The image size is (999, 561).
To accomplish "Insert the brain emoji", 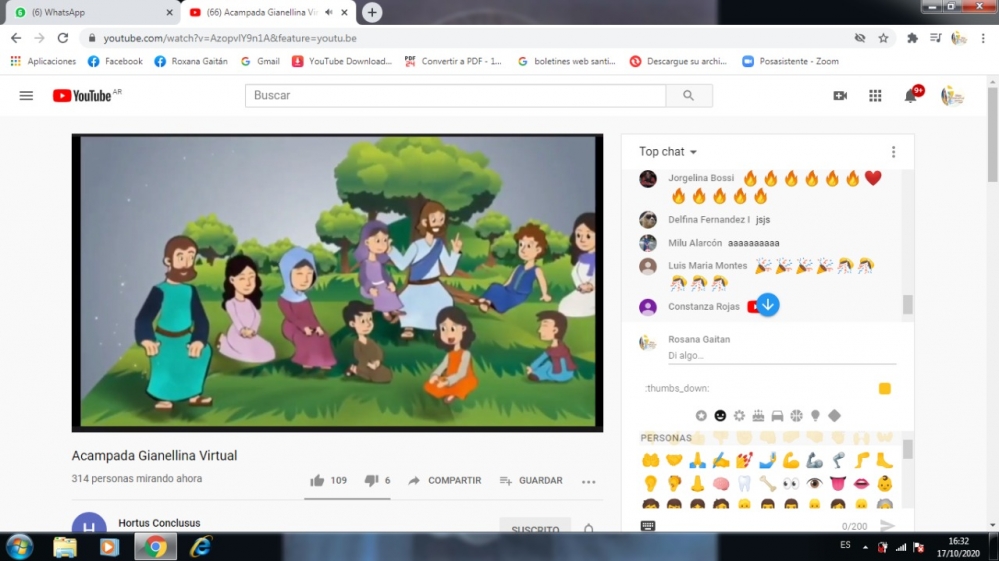I will (721, 483).
